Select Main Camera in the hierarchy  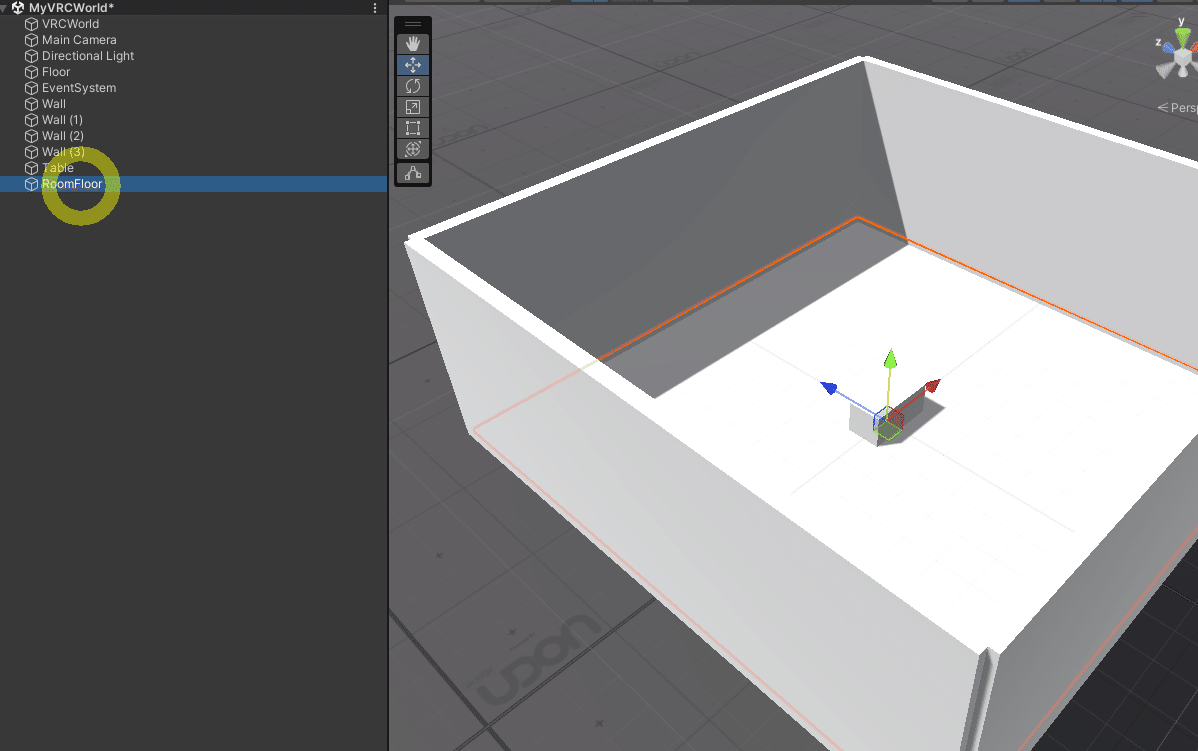(x=79, y=40)
